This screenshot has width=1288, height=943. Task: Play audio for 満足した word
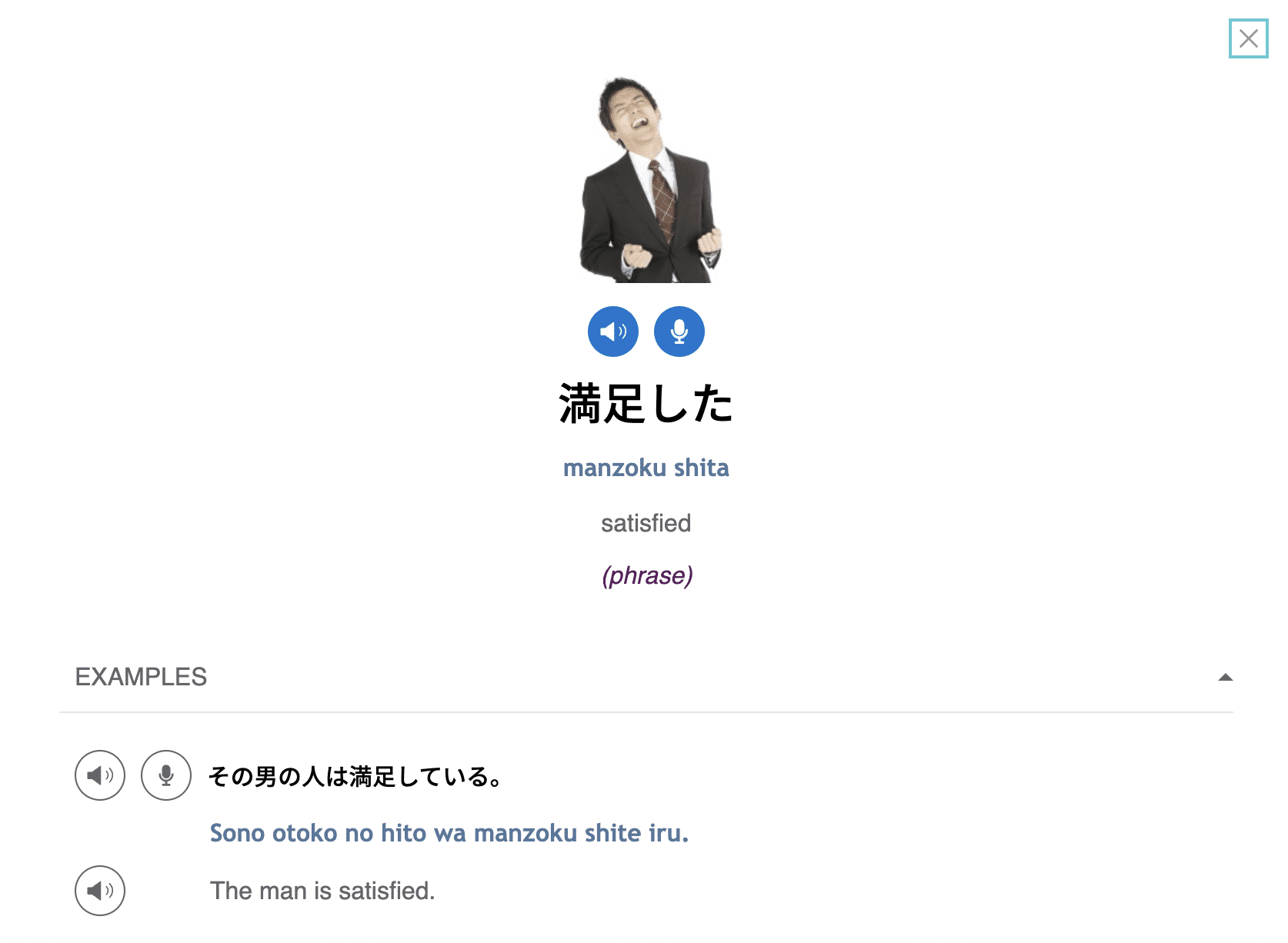613,332
